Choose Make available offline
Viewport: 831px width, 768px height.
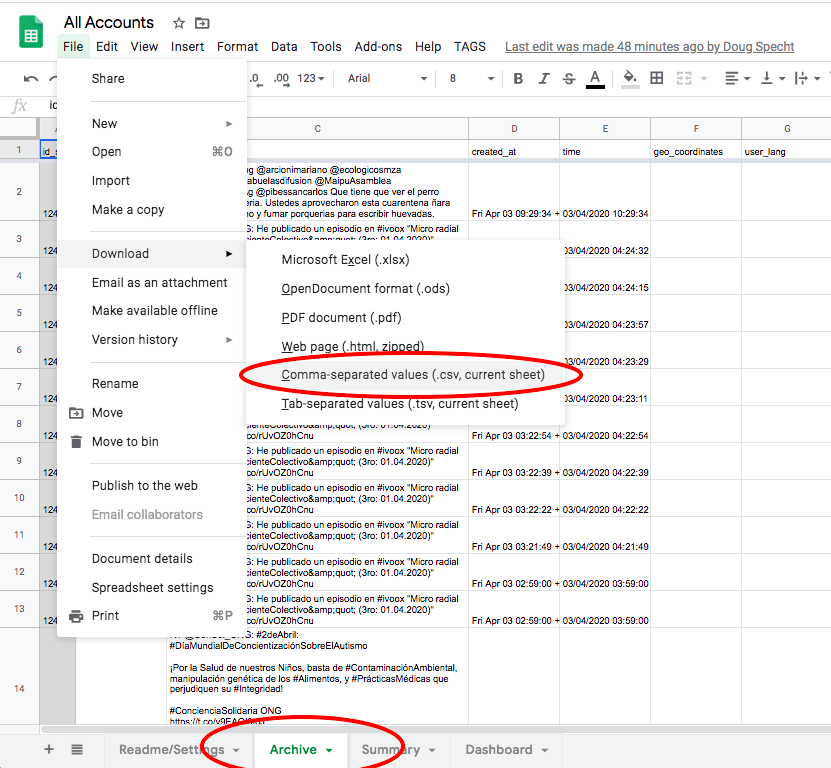(152, 311)
